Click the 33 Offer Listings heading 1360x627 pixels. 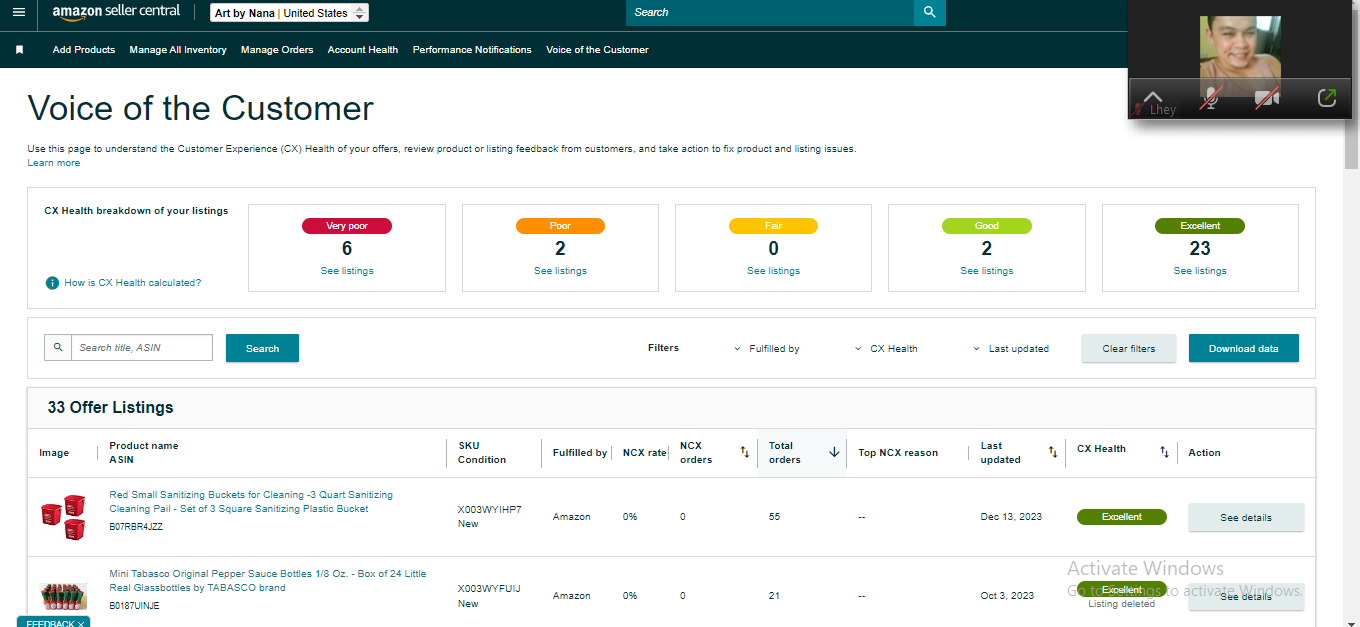click(110, 408)
